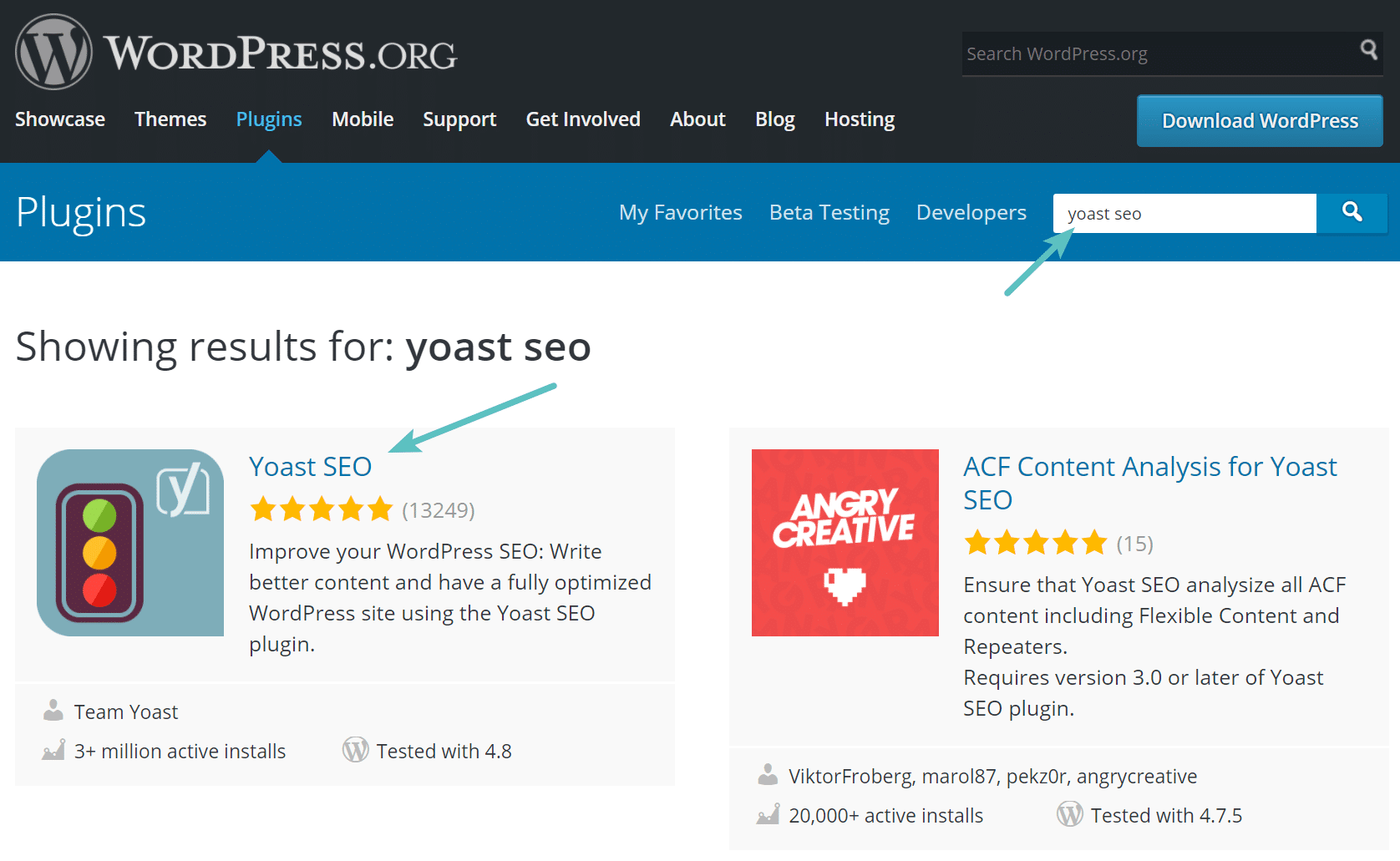Click the installs icon before 3+ million active installs
The image size is (1400, 861).
coord(53,749)
